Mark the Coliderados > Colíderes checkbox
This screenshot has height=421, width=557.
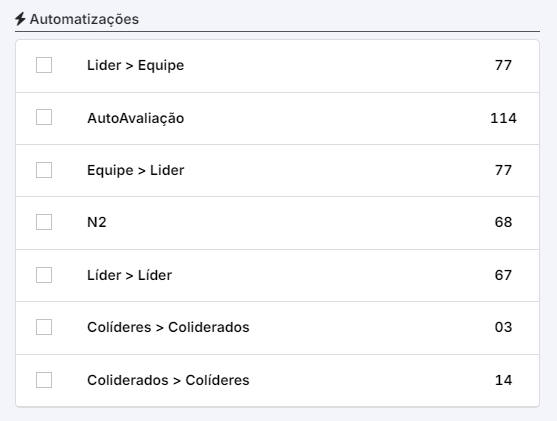click(x=44, y=380)
